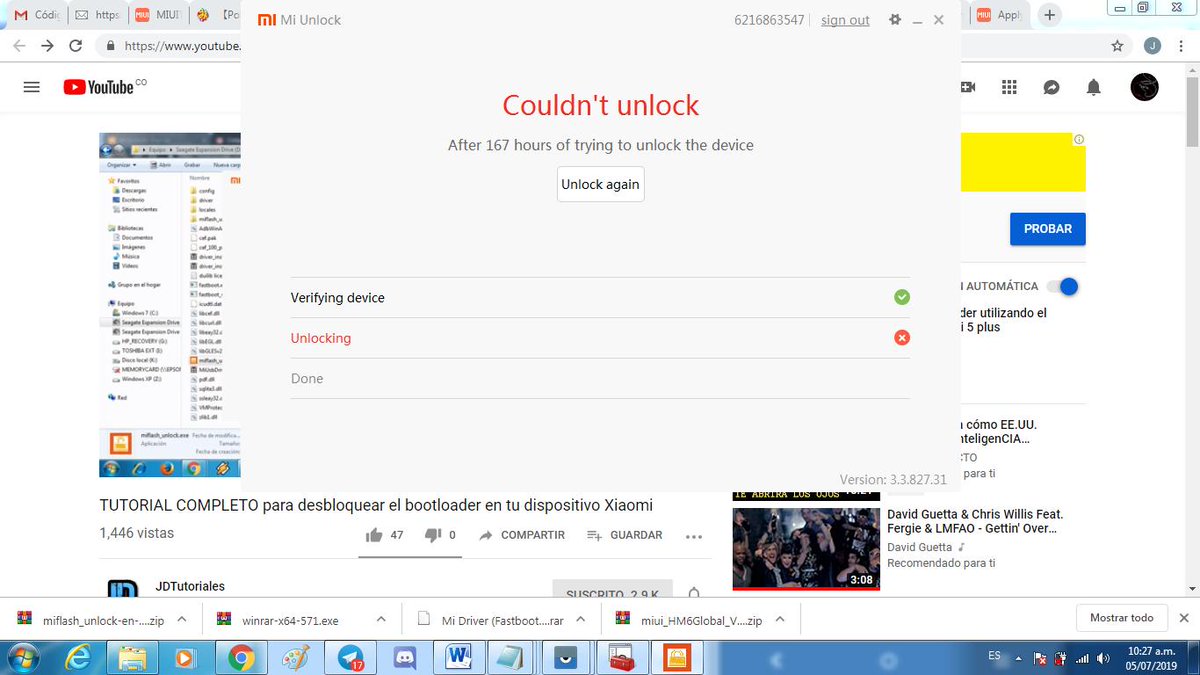Click the JDTutoriales channel avatar
Image resolution: width=1200 pixels, height=675 pixels.
pos(123,588)
